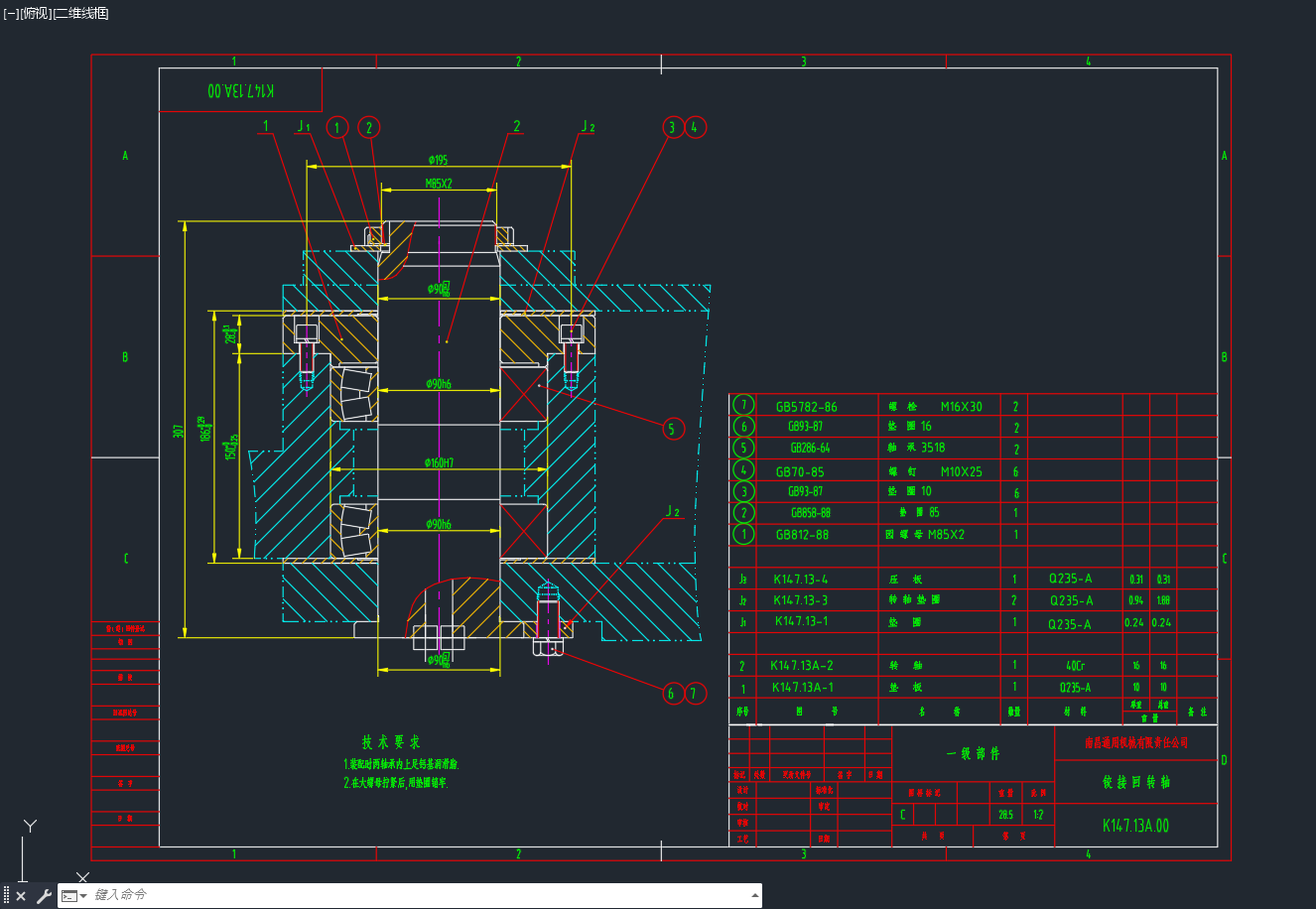
Task: Select the 轴承 3518 bearing name
Action: click(x=917, y=448)
